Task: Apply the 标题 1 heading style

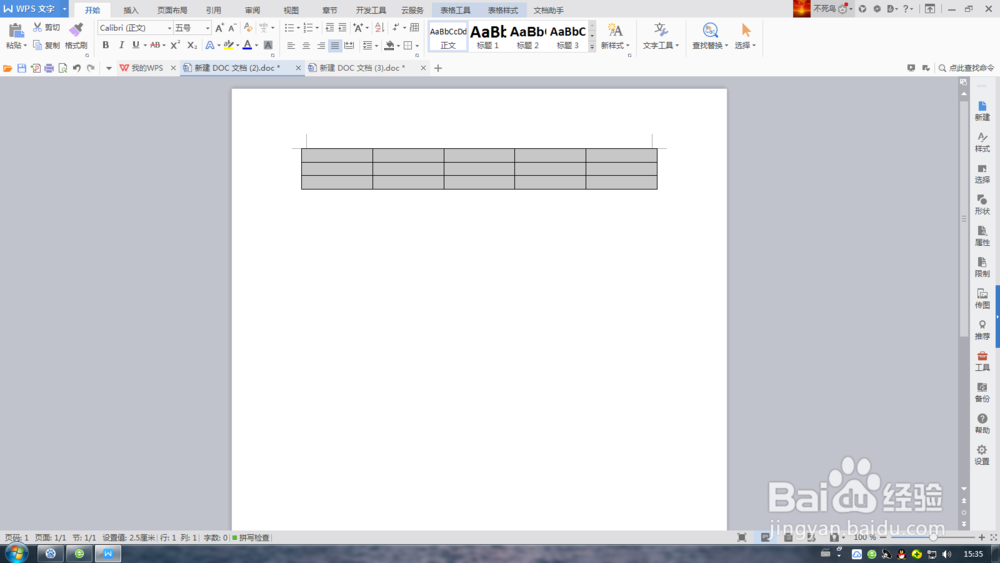Action: (488, 36)
